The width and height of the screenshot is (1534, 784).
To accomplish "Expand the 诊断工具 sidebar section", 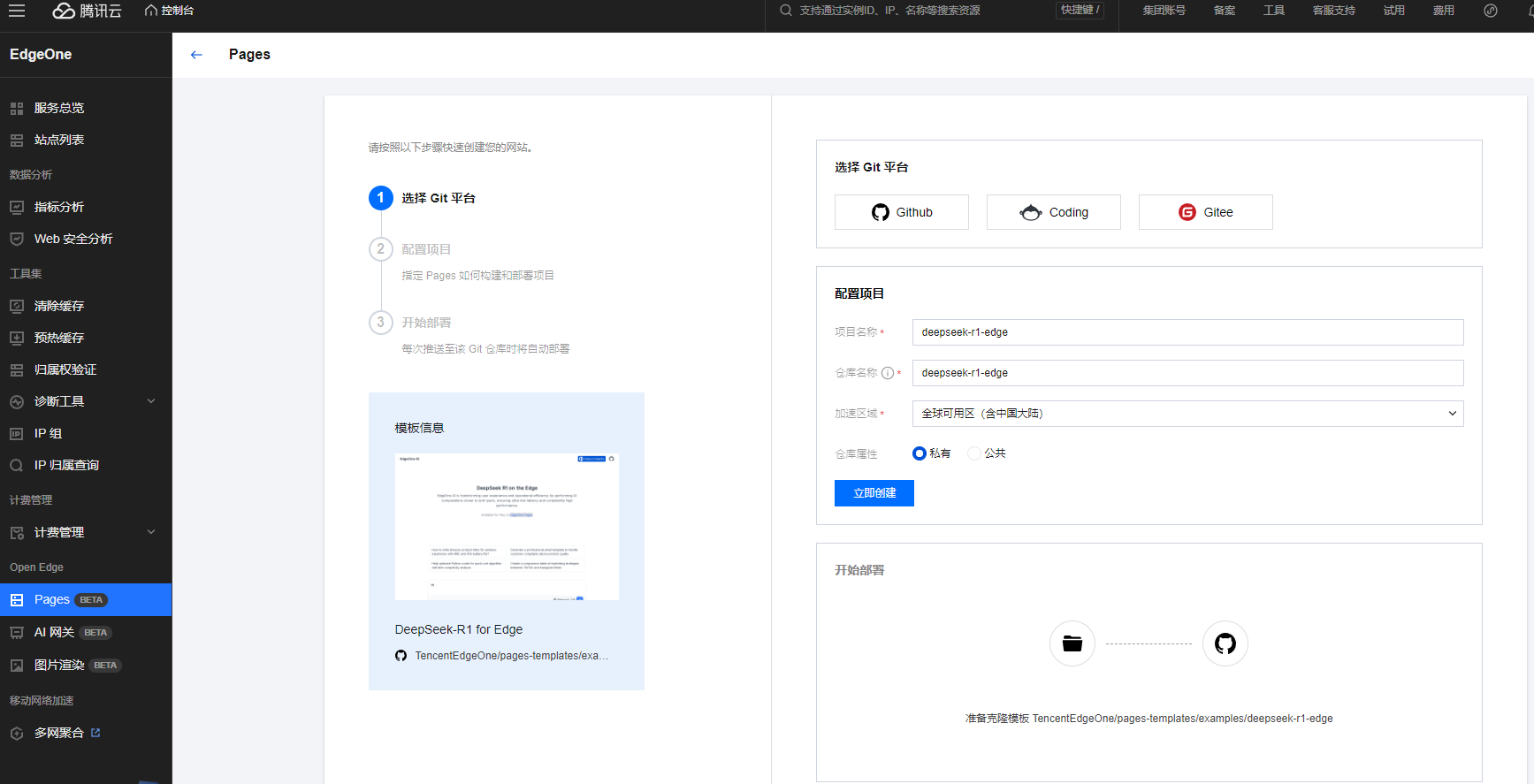I will pos(151,401).
